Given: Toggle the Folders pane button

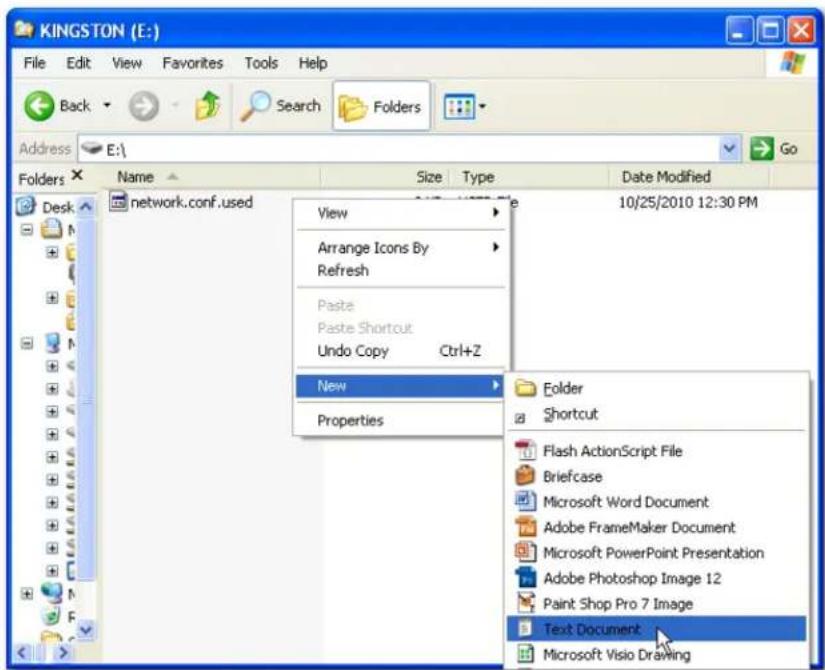Looking at the screenshot, I should (x=381, y=106).
